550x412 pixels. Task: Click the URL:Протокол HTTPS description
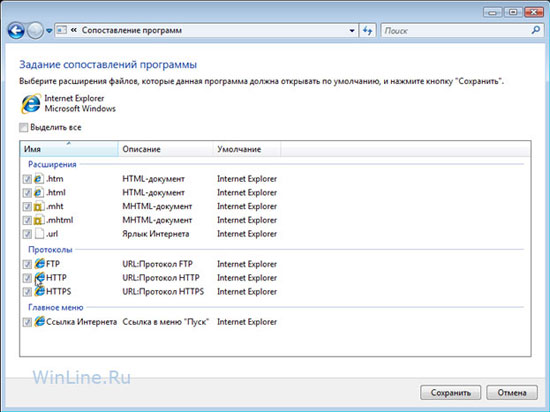pos(163,291)
